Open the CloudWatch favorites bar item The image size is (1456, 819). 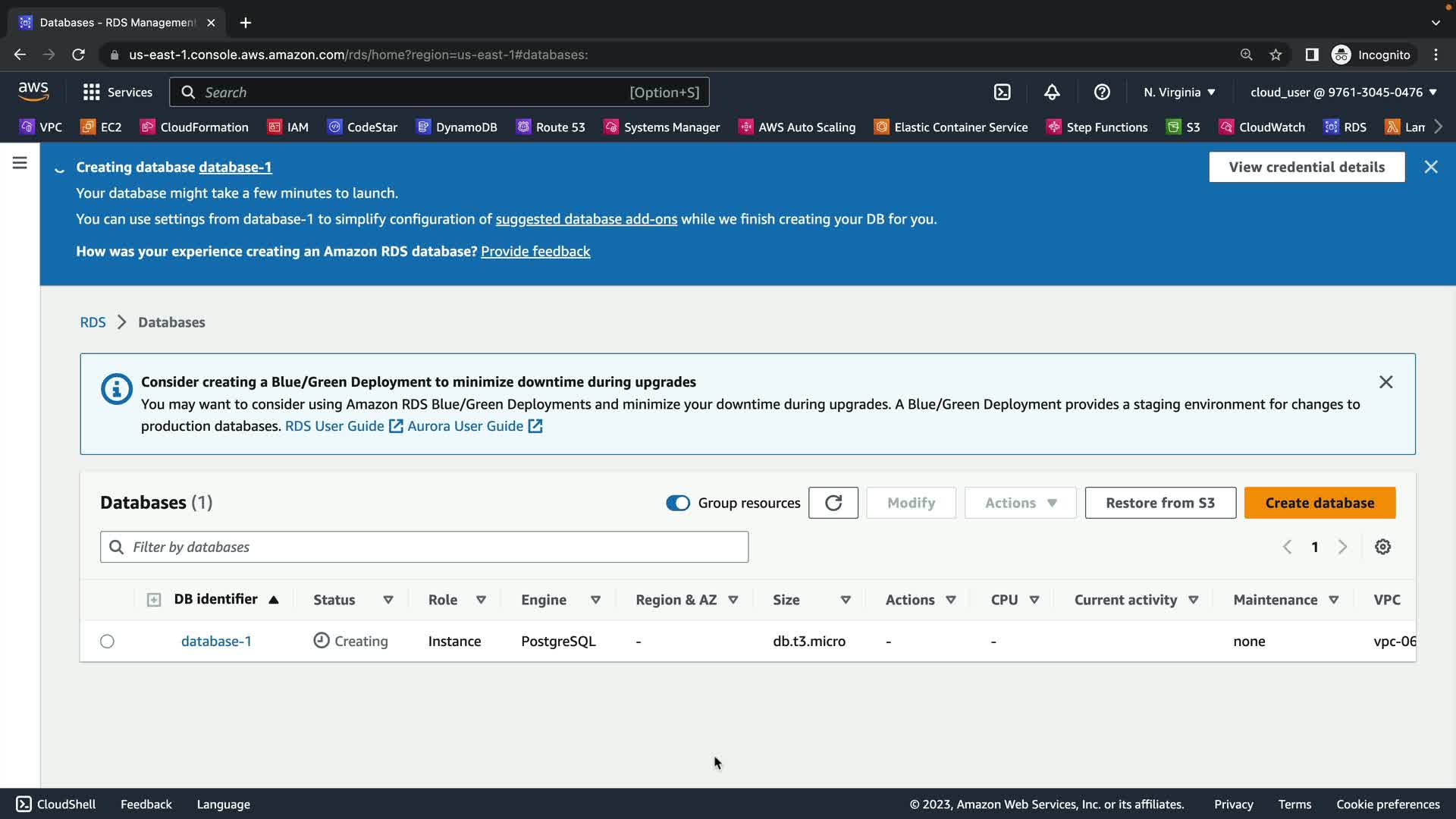[x=1262, y=127]
